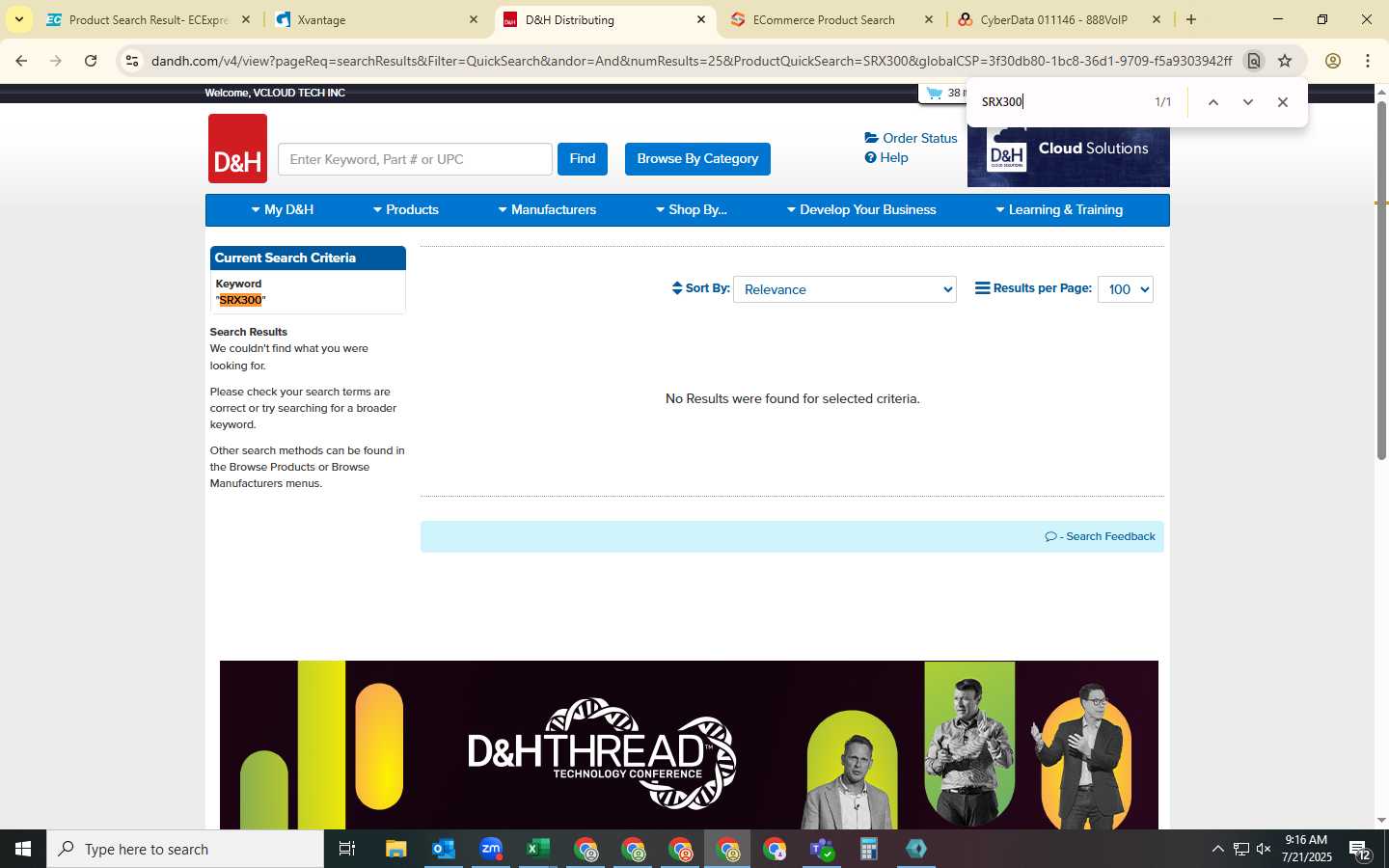
Task: Open Zoom from the taskbar
Action: [491, 849]
